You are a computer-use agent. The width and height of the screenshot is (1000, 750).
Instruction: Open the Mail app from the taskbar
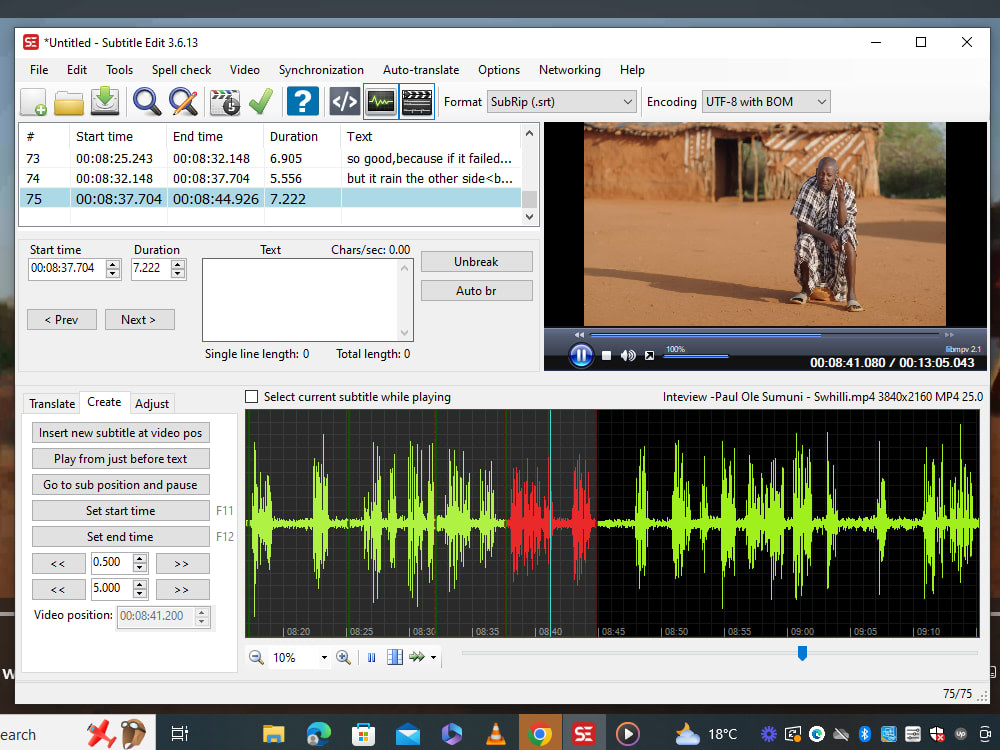click(x=408, y=735)
